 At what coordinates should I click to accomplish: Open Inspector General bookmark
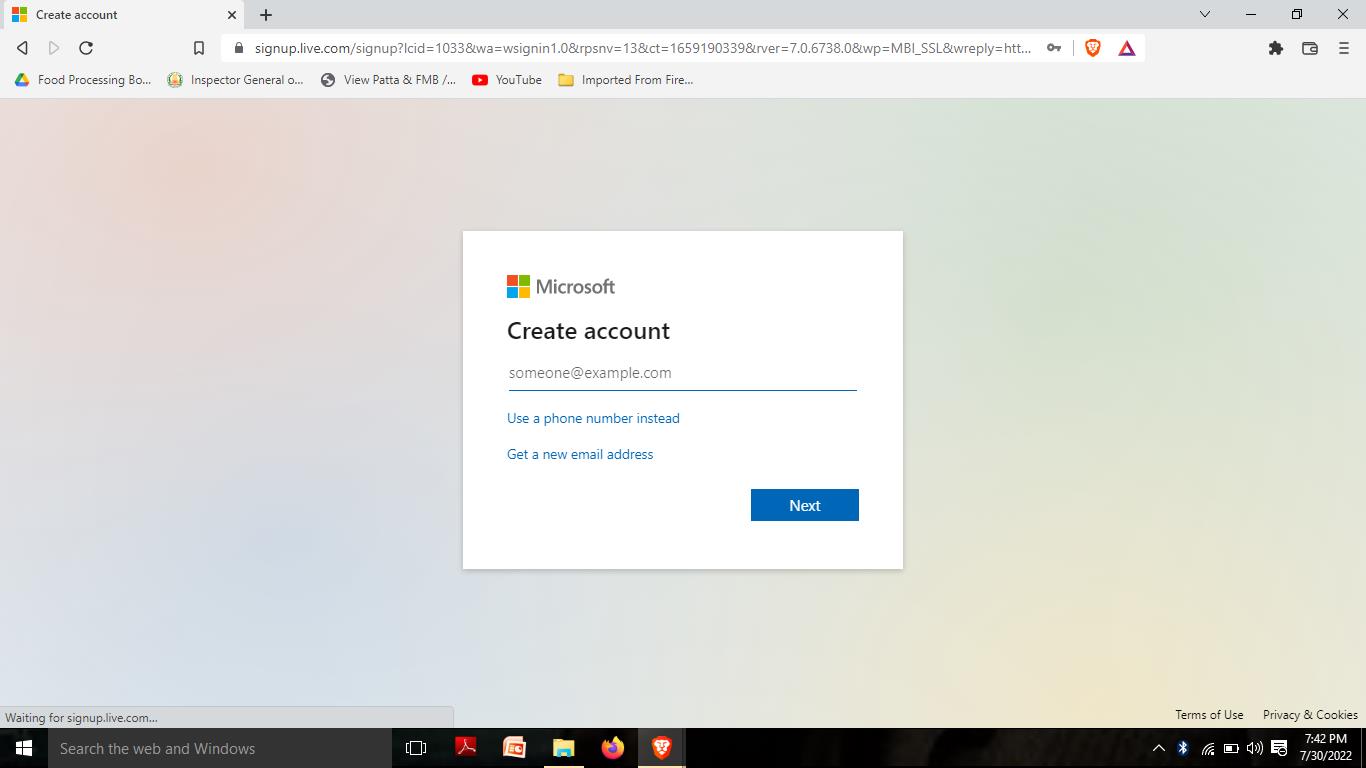click(236, 80)
